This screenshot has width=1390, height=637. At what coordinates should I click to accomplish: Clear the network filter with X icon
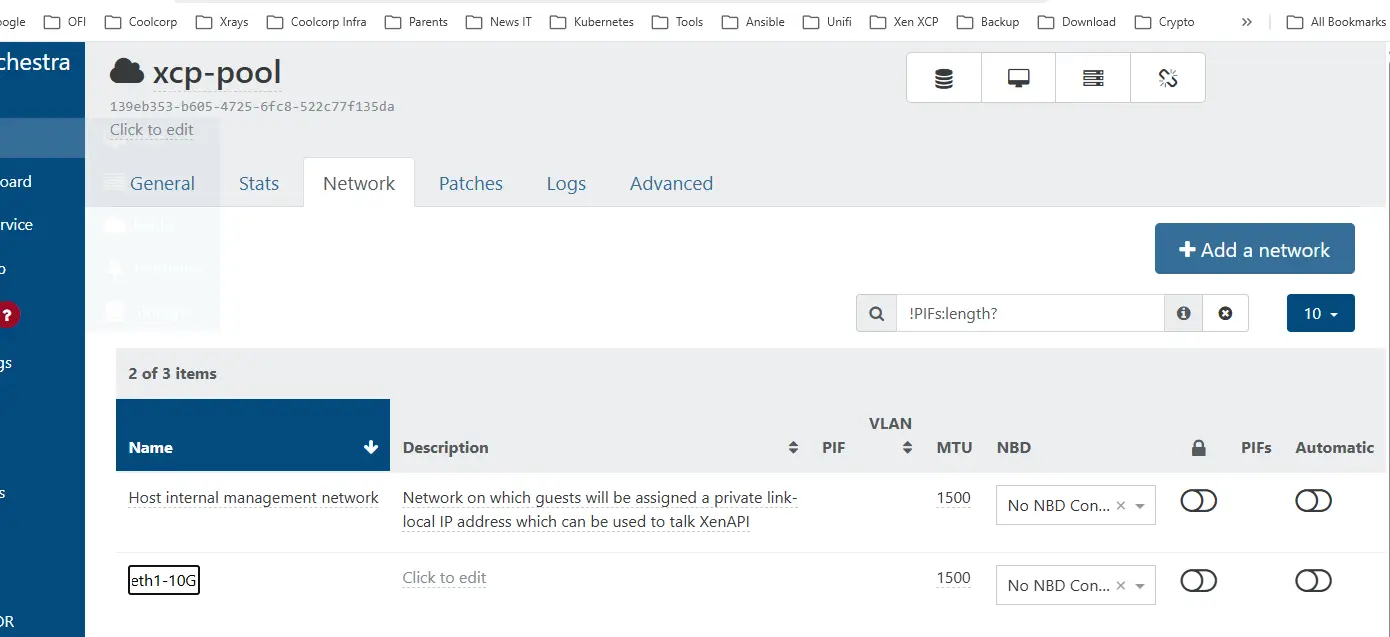tap(1225, 313)
